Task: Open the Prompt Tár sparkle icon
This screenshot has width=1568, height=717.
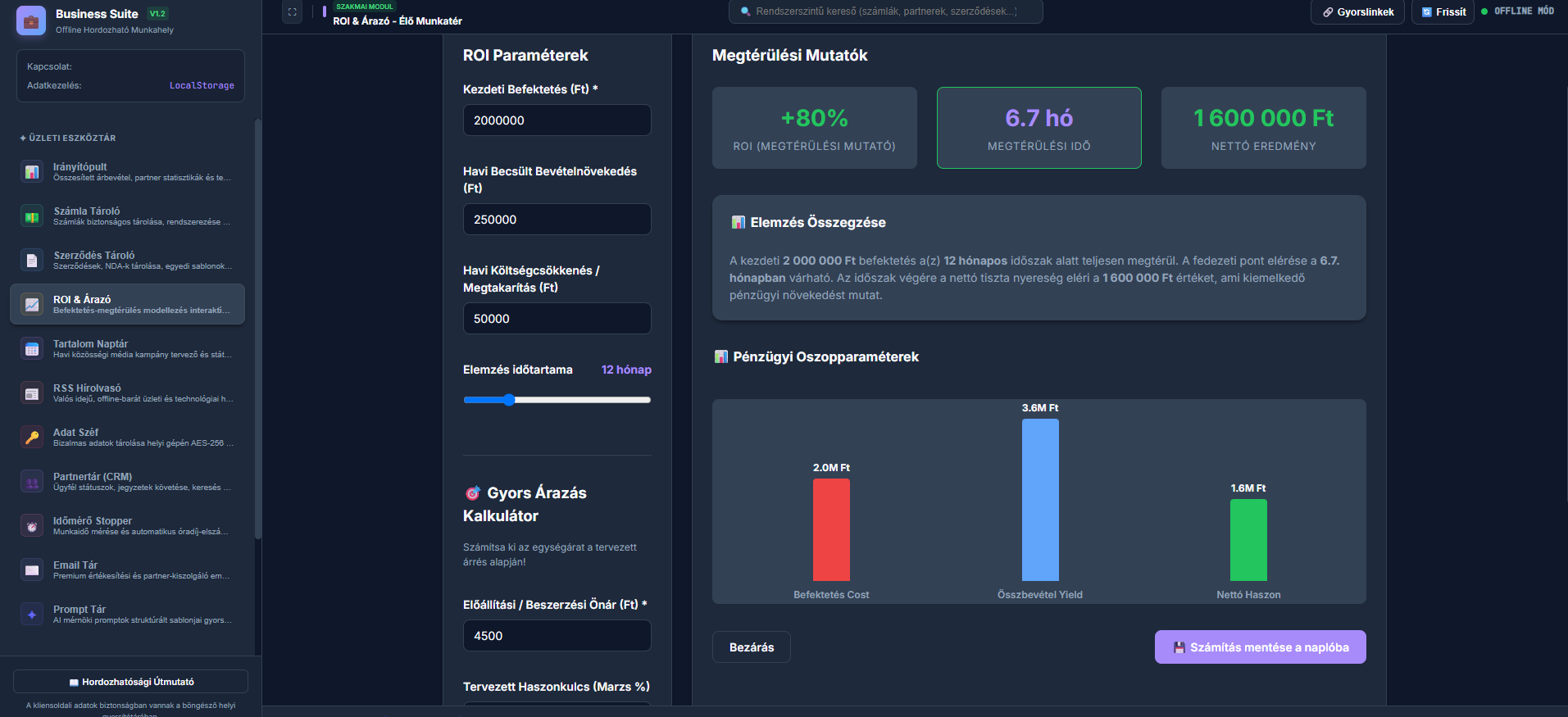Action: 32,615
